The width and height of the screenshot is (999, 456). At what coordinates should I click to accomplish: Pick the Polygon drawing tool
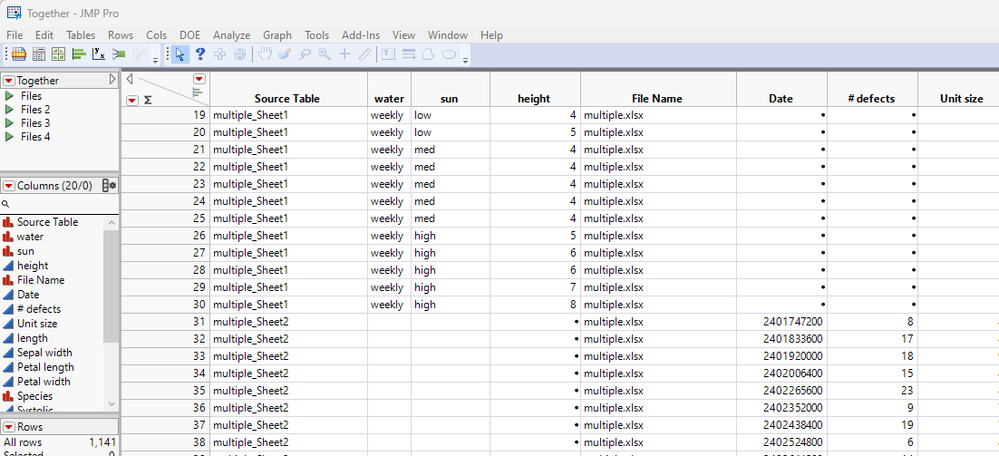(x=428, y=55)
